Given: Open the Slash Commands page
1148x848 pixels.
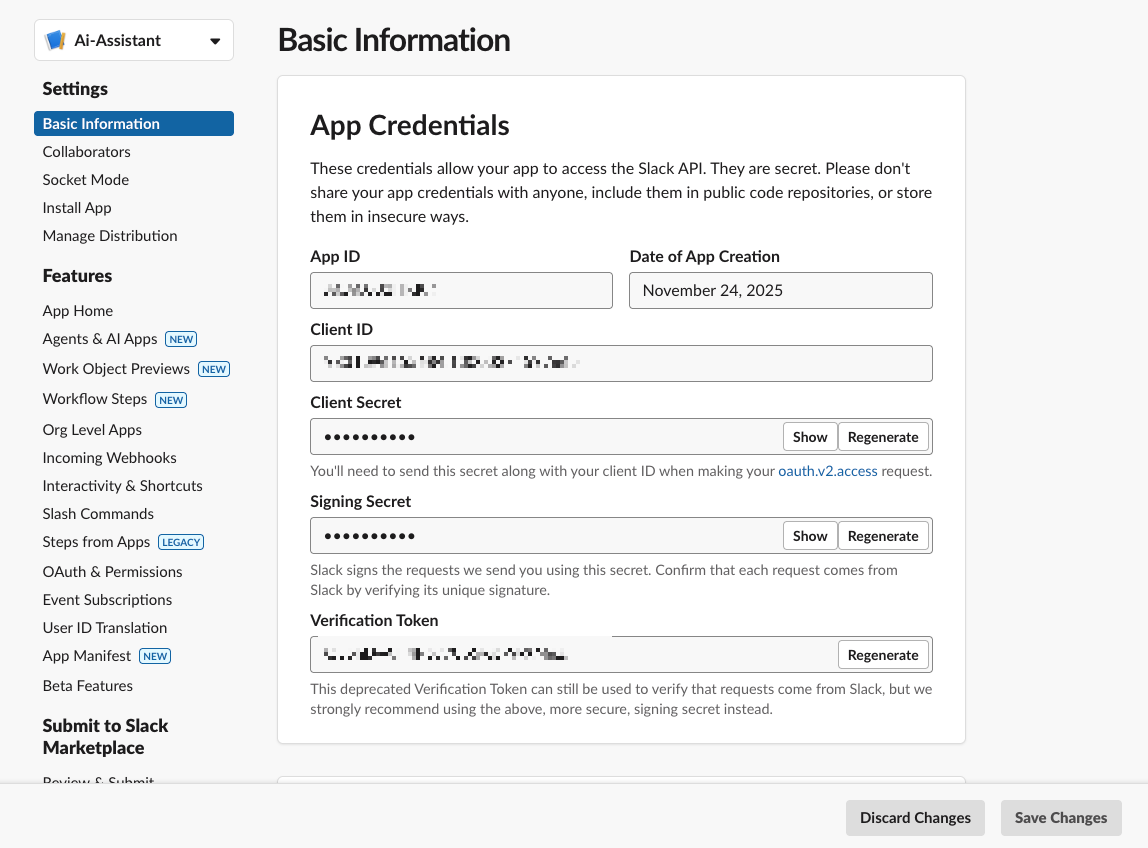Looking at the screenshot, I should pyautogui.click(x=98, y=514).
